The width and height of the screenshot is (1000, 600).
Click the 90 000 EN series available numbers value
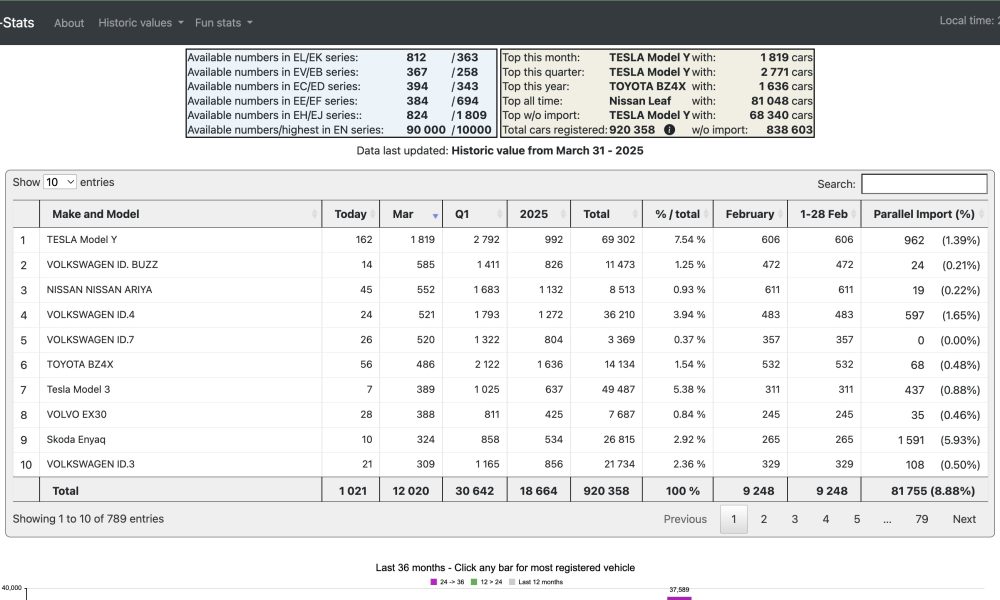pyautogui.click(x=426, y=130)
